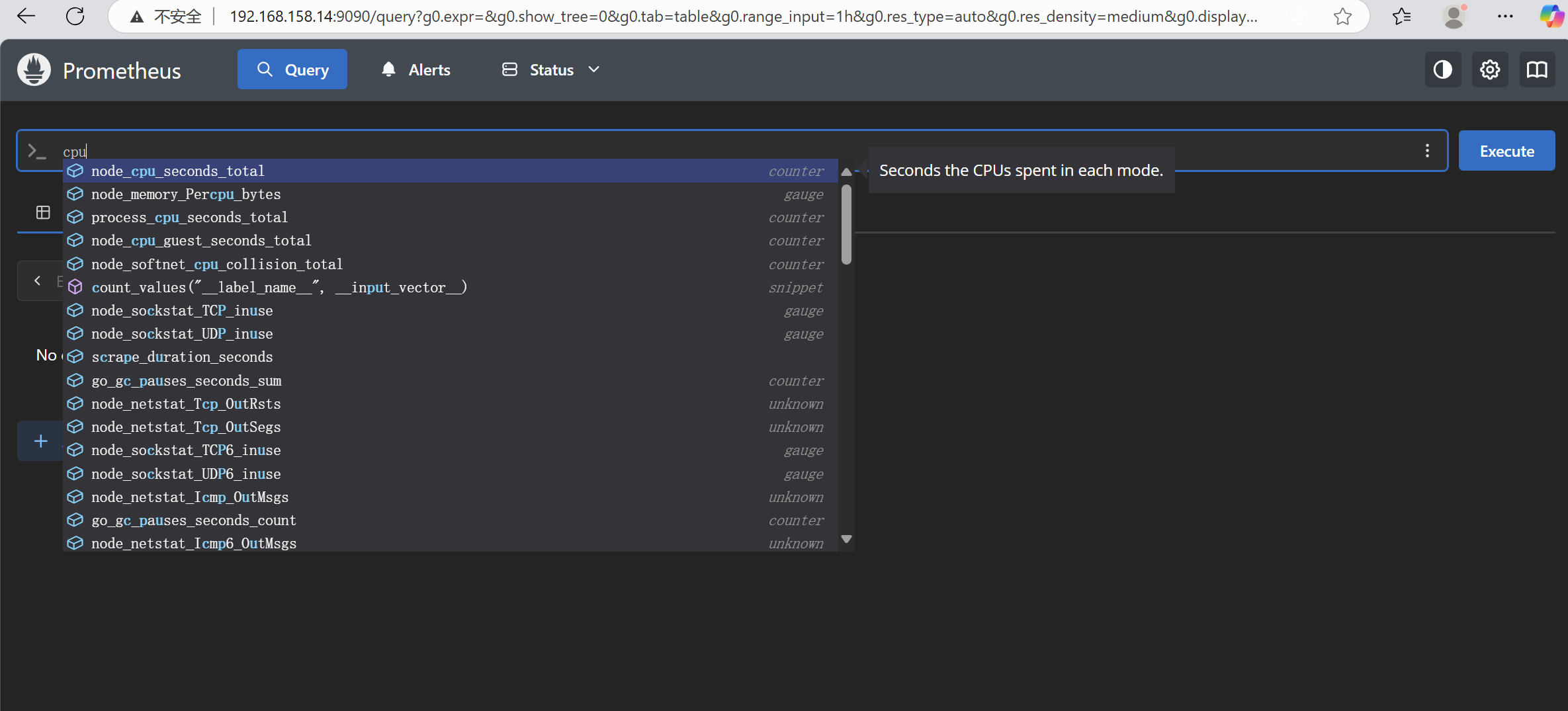This screenshot has height=711, width=1568.
Task: Select node_sockstat_UDP6_inuse suggestion
Action: pos(451,474)
